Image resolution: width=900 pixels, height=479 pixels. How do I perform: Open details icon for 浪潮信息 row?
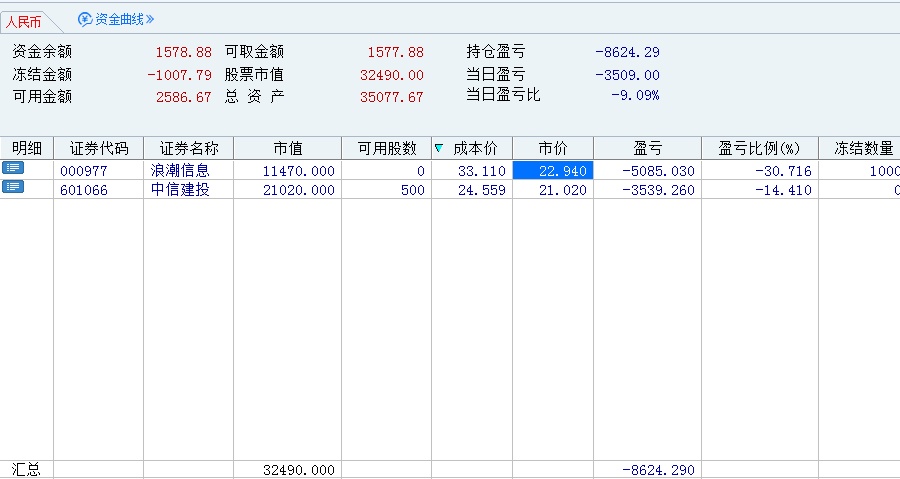(x=13, y=168)
